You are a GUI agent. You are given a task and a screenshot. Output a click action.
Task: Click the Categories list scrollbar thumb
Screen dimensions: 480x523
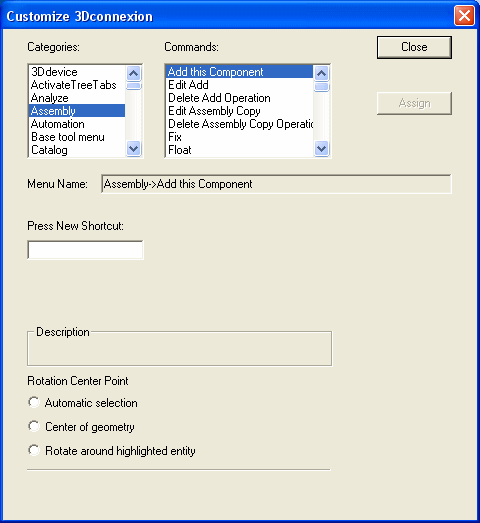[x=134, y=86]
